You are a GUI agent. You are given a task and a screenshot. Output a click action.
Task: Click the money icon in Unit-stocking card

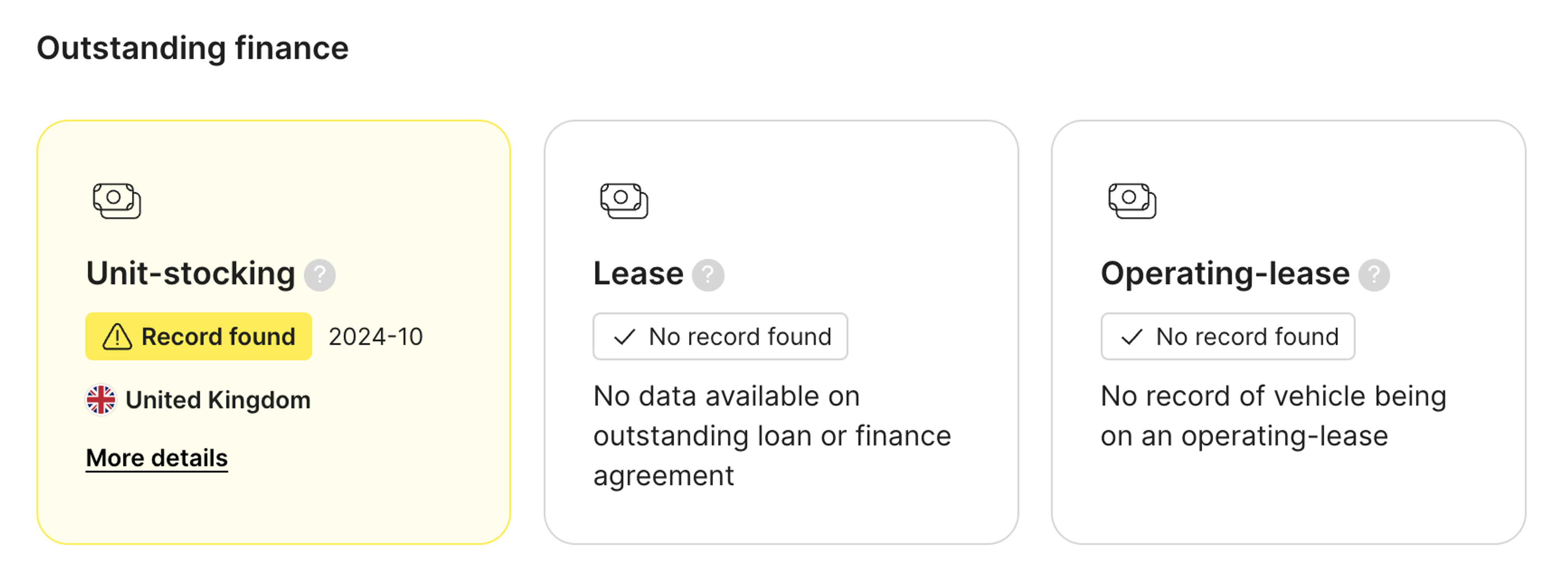(117, 200)
